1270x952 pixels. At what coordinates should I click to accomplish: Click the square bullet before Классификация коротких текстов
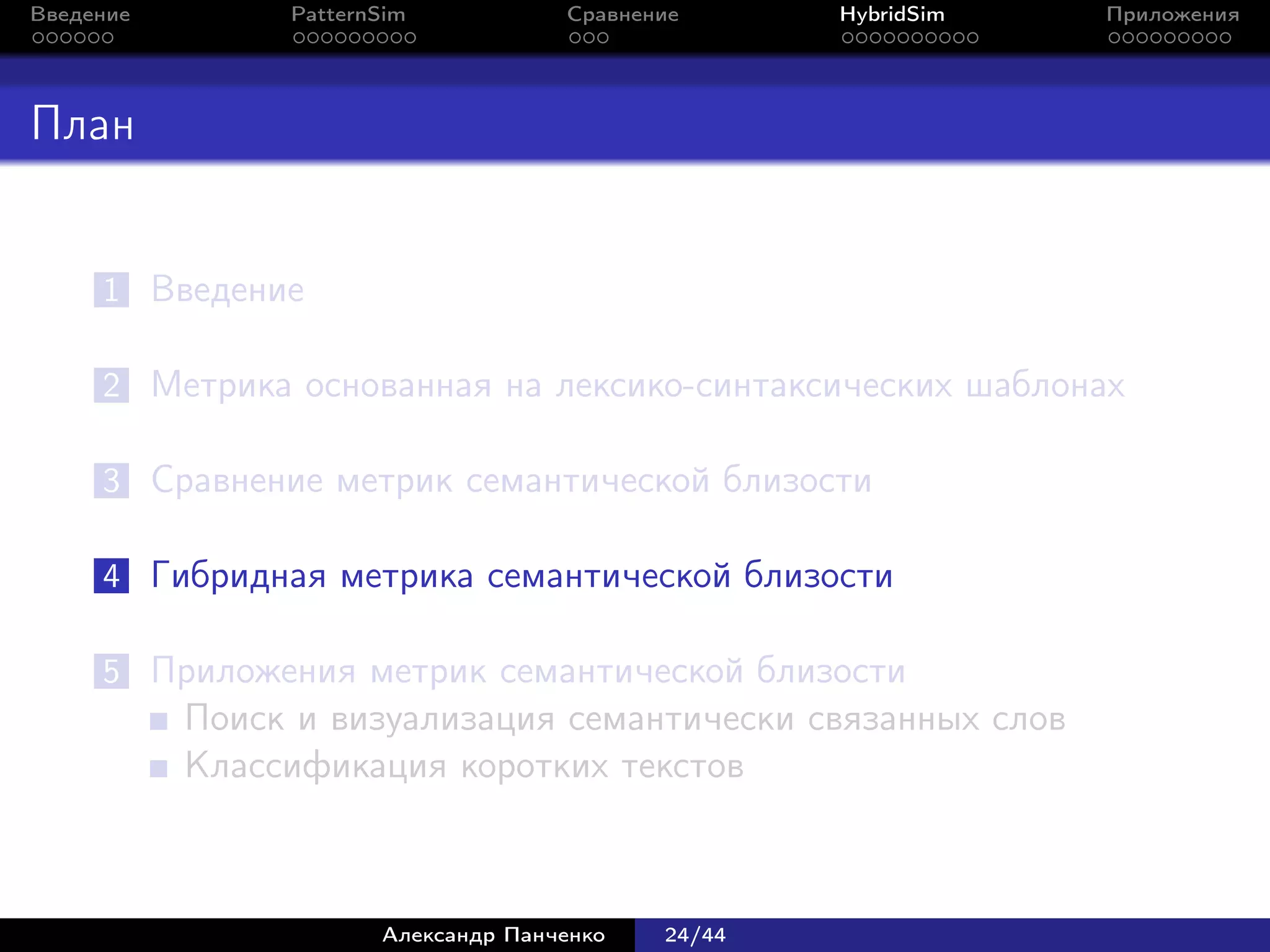click(159, 769)
